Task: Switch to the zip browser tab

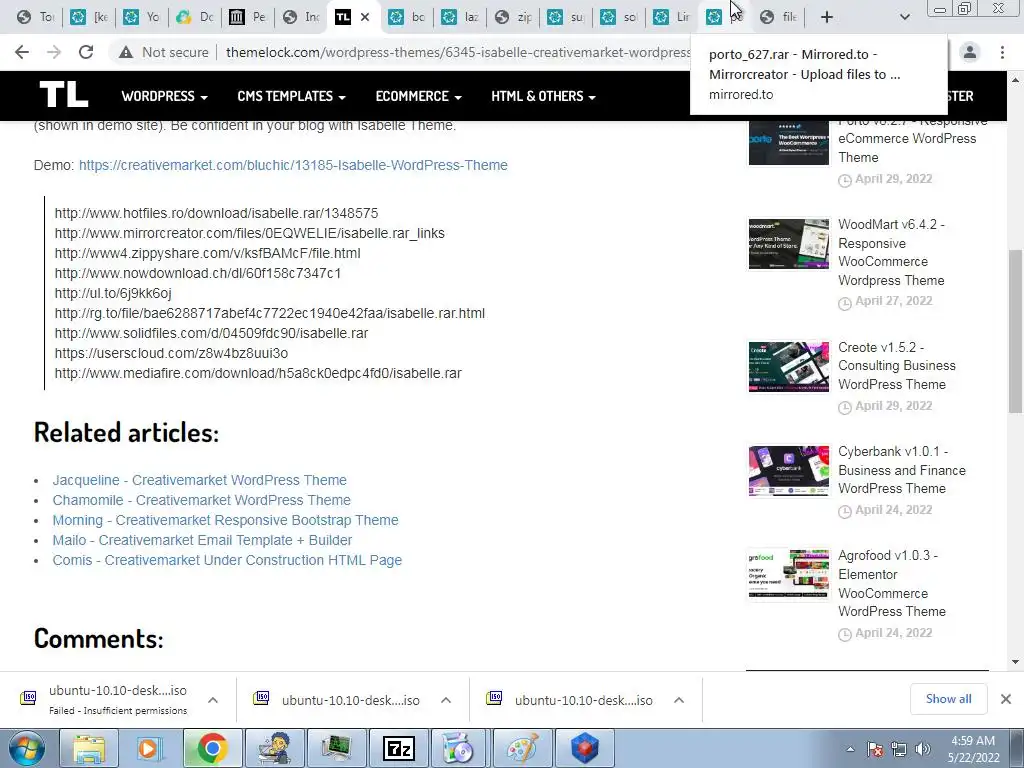Action: (x=513, y=17)
